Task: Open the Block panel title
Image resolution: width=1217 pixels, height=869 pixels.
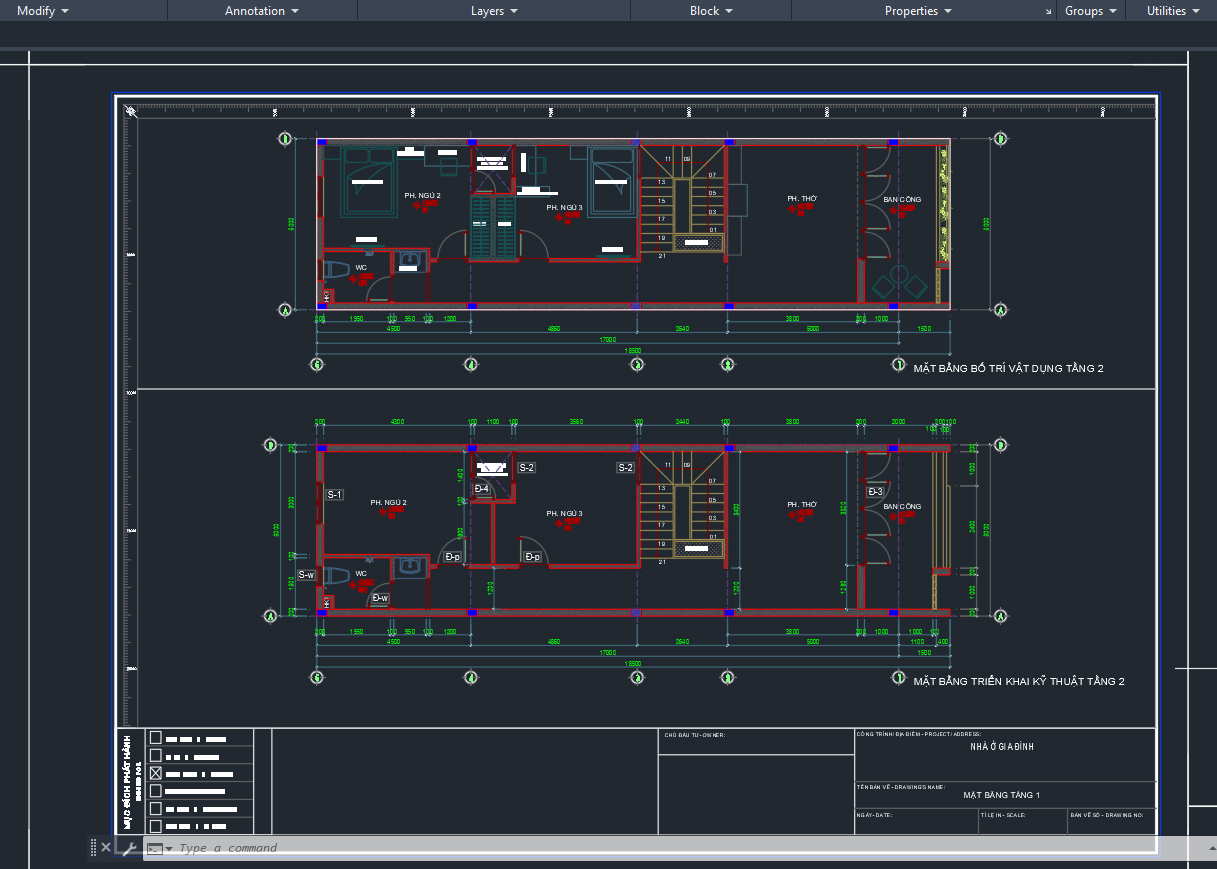Action: point(711,11)
